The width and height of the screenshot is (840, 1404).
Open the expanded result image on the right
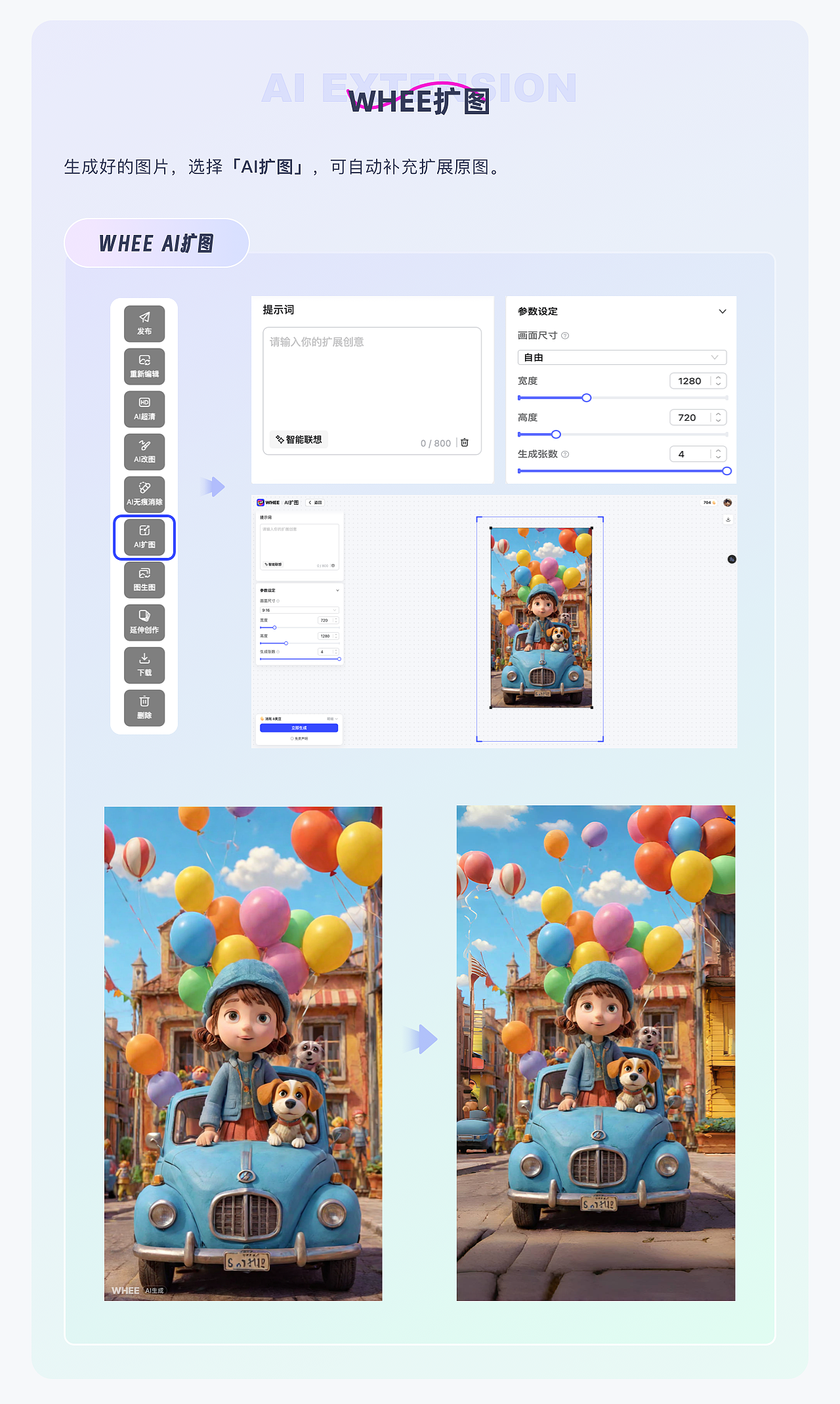tap(596, 1053)
